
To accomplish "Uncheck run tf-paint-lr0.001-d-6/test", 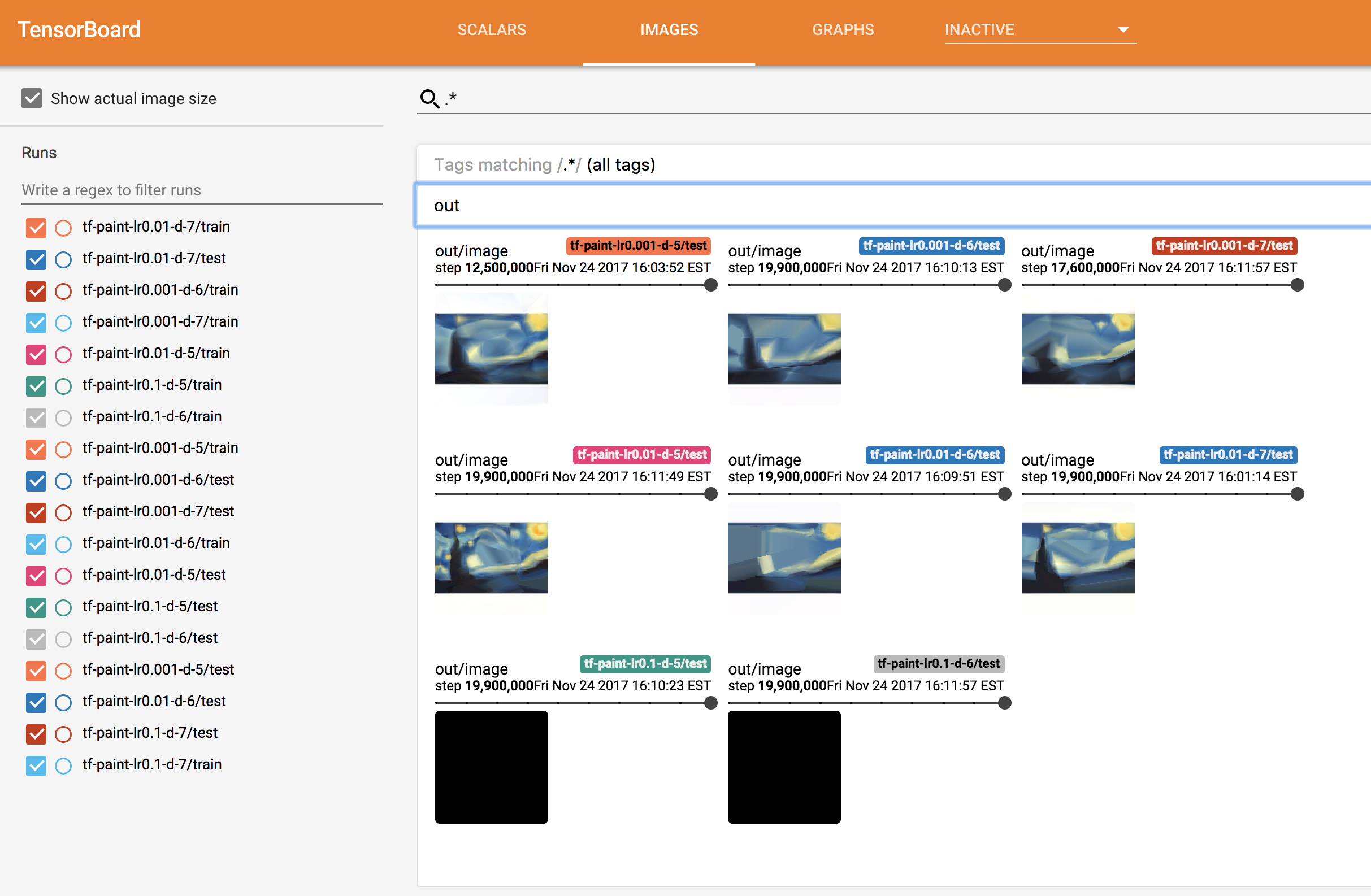I will [x=36, y=481].
